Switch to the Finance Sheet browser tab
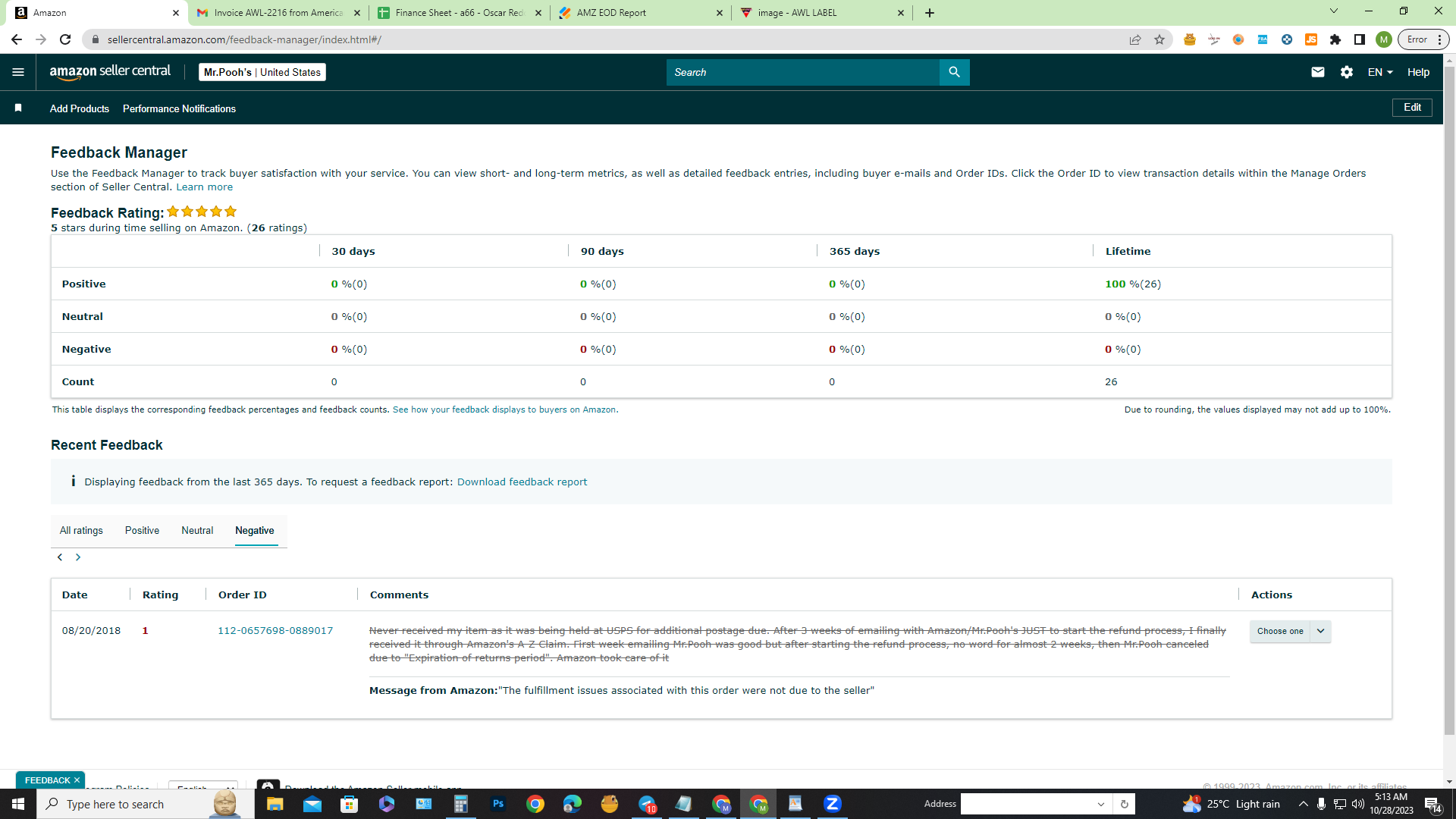 point(460,13)
